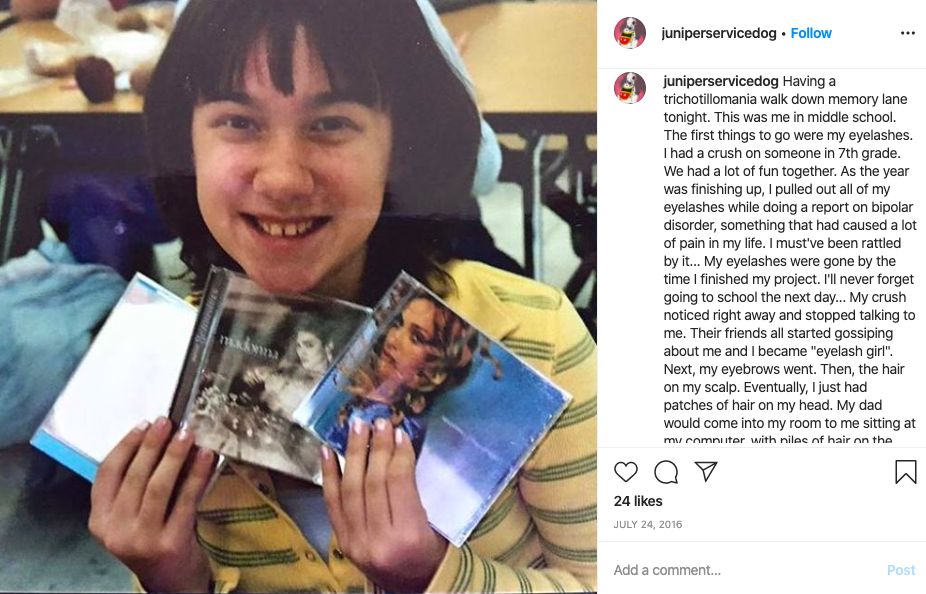
Task: Click caption profile avatar
Action: [630, 87]
